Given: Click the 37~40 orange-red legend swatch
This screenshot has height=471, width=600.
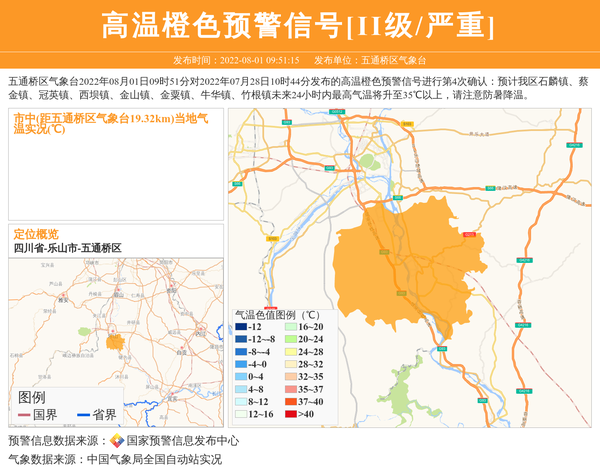Looking at the screenshot, I should point(289,401).
